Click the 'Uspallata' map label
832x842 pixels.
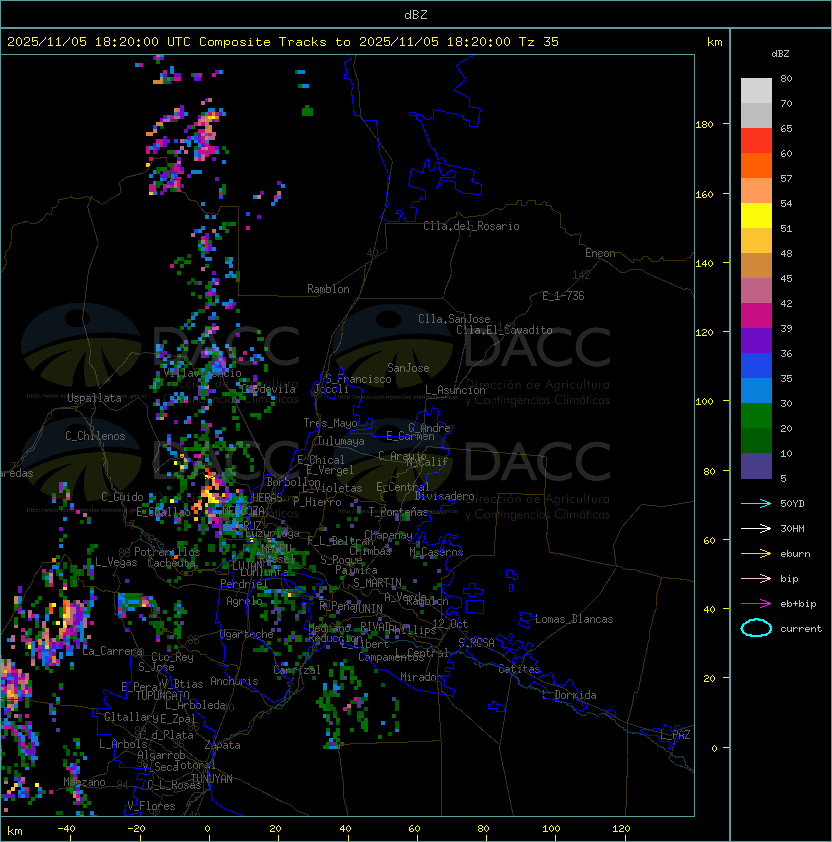pyautogui.click(x=94, y=398)
